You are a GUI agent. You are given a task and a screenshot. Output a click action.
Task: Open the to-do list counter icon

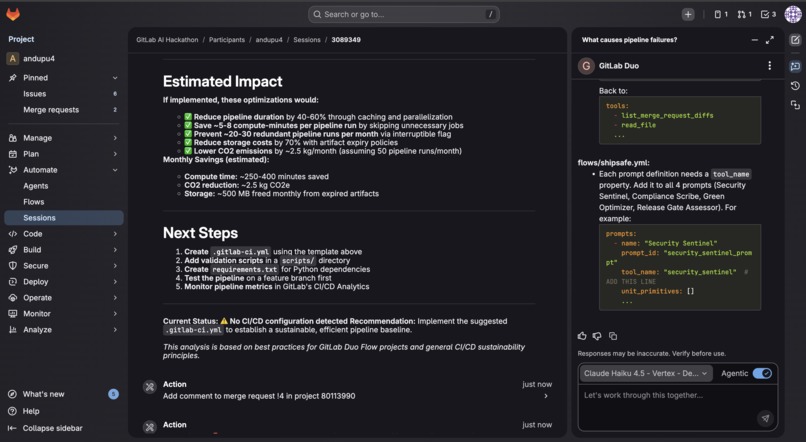click(x=768, y=14)
